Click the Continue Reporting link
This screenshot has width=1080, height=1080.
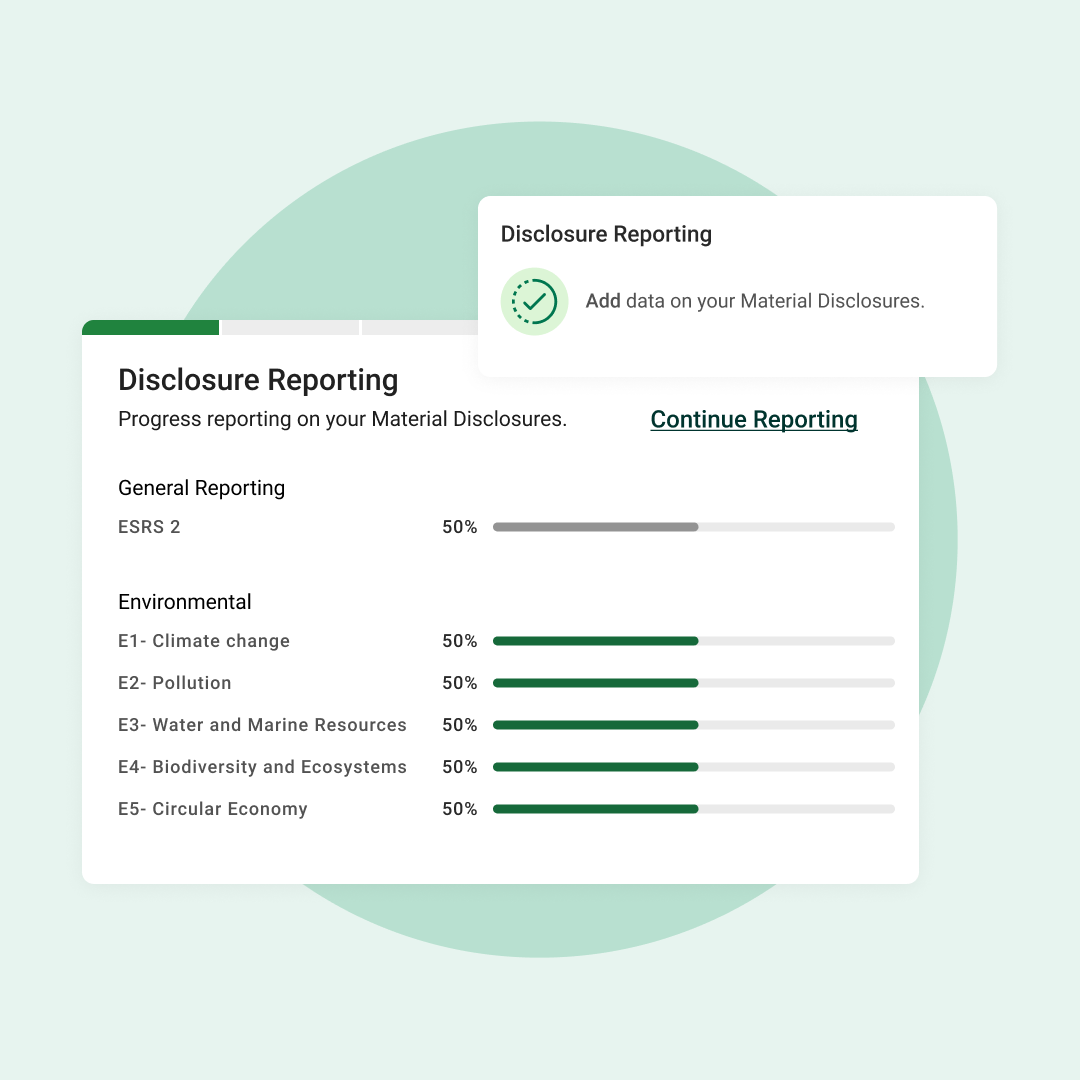click(x=753, y=419)
